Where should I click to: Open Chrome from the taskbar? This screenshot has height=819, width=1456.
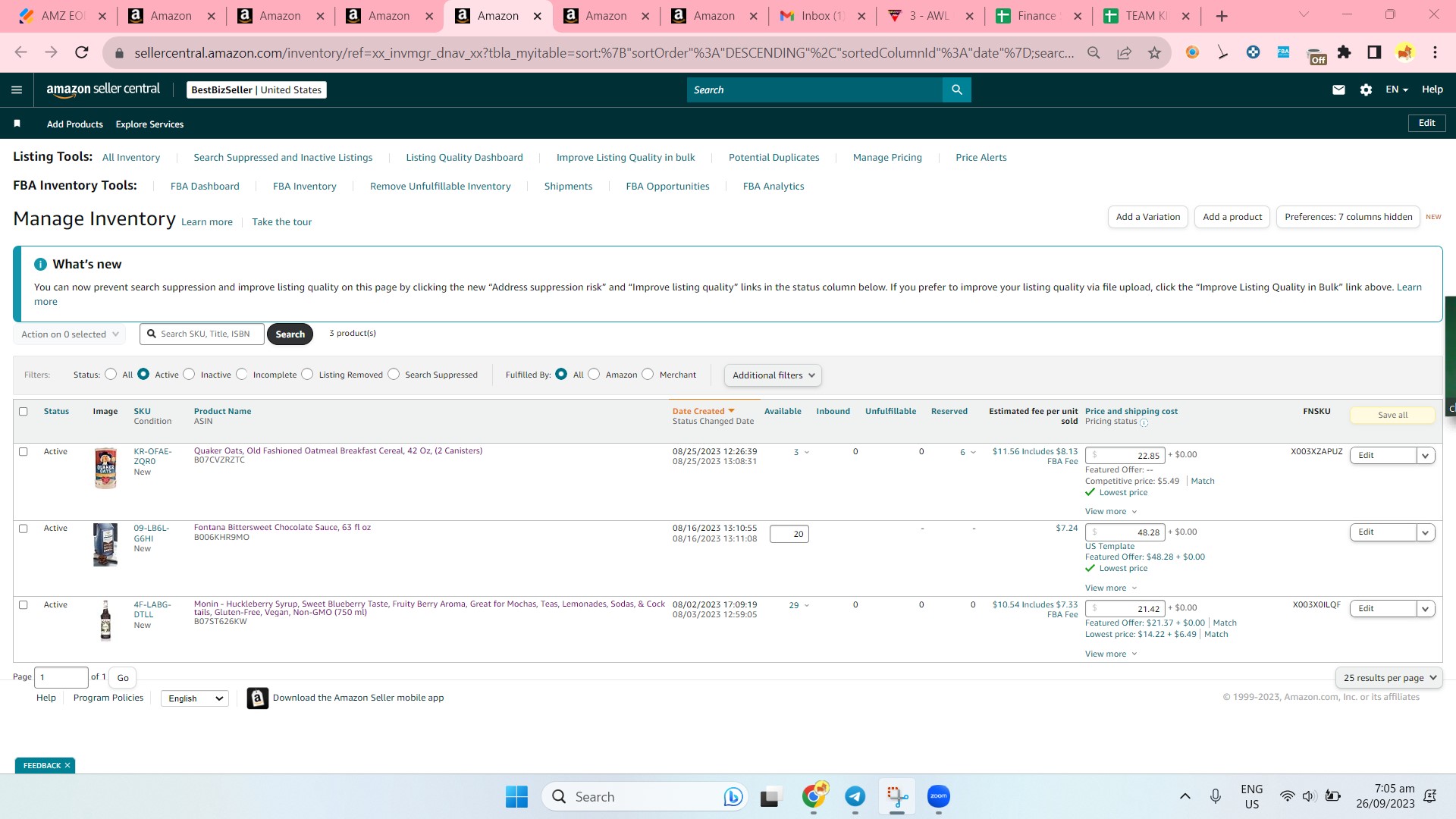814,796
